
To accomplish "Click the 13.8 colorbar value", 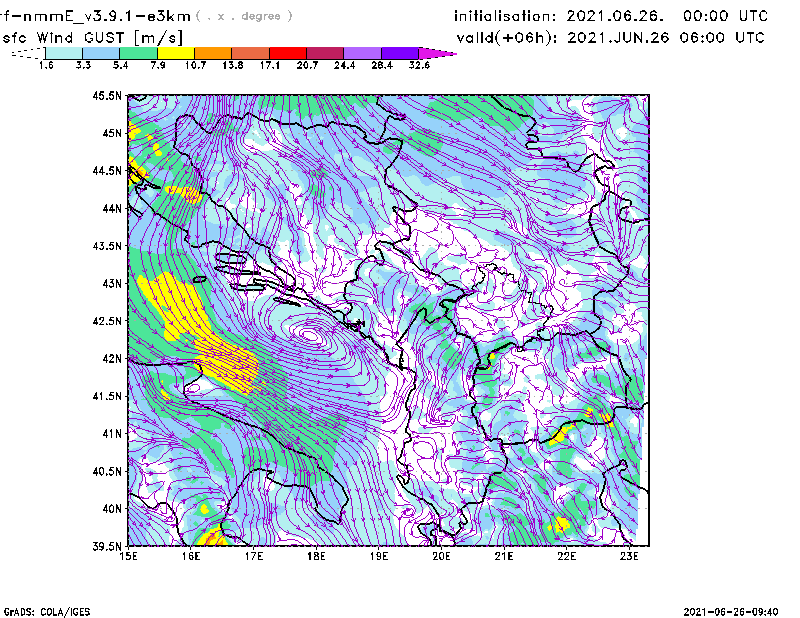I will tap(233, 65).
